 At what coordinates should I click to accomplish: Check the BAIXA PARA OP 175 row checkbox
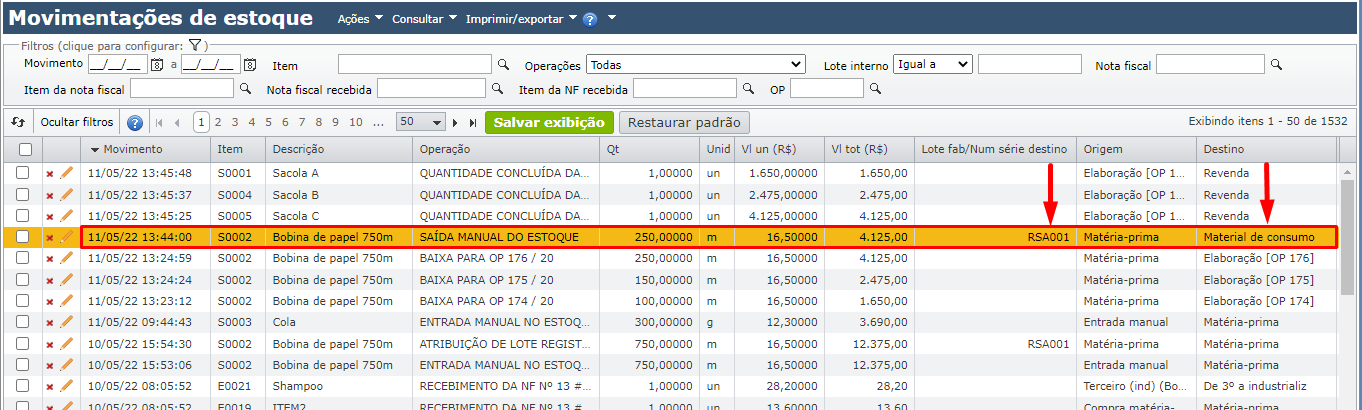click(23, 280)
